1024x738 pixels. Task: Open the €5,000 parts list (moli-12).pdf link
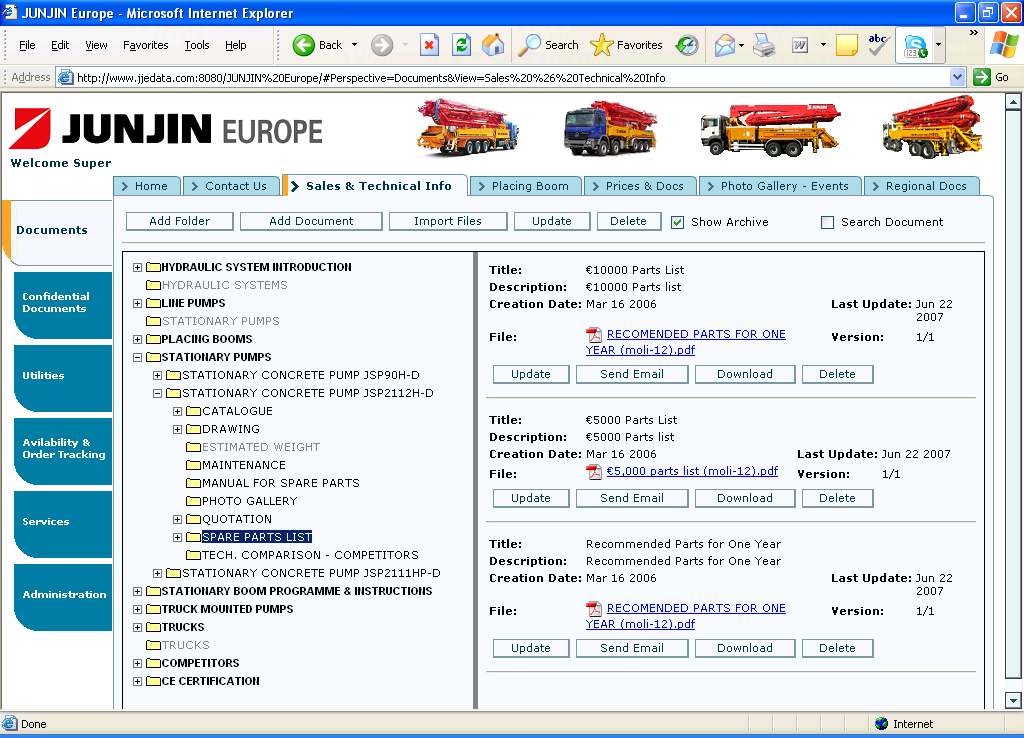click(x=692, y=471)
